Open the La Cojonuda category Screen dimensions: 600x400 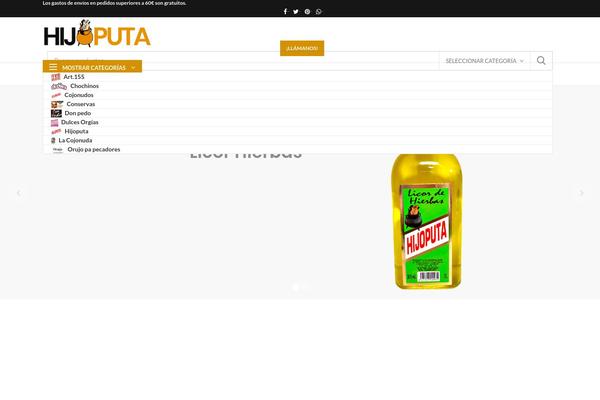(75, 140)
